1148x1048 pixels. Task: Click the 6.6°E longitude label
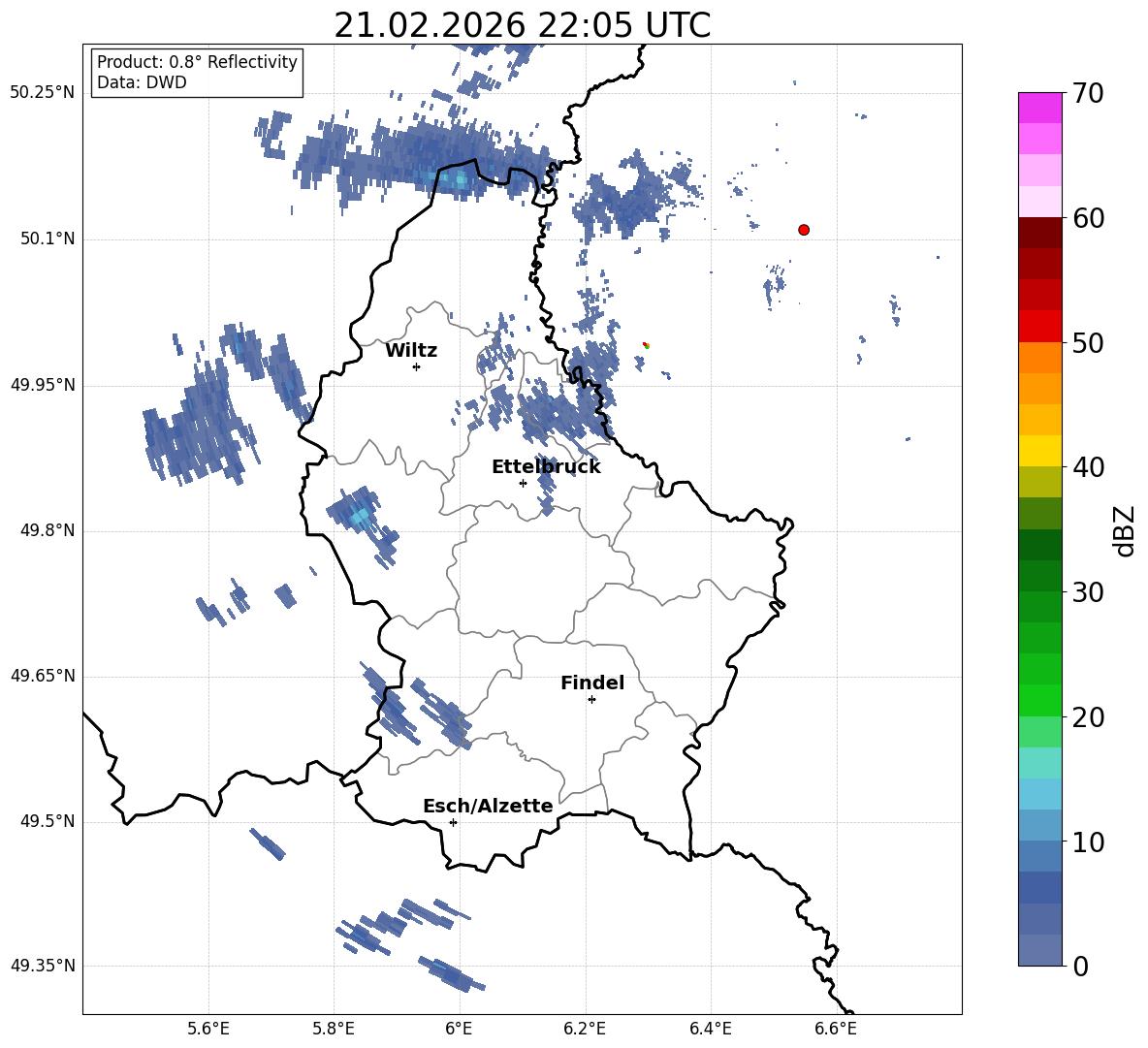point(836,1029)
